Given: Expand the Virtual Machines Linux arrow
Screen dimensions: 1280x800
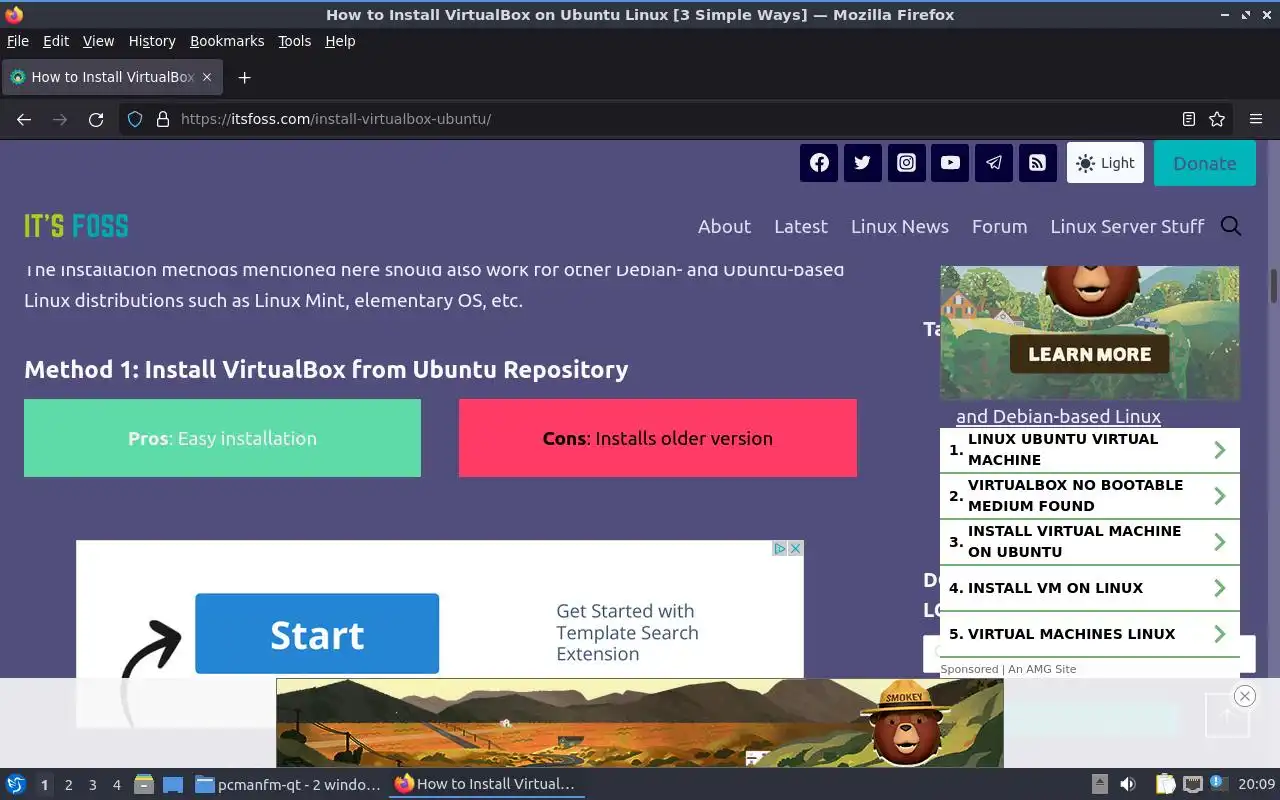Looking at the screenshot, I should point(1220,634).
